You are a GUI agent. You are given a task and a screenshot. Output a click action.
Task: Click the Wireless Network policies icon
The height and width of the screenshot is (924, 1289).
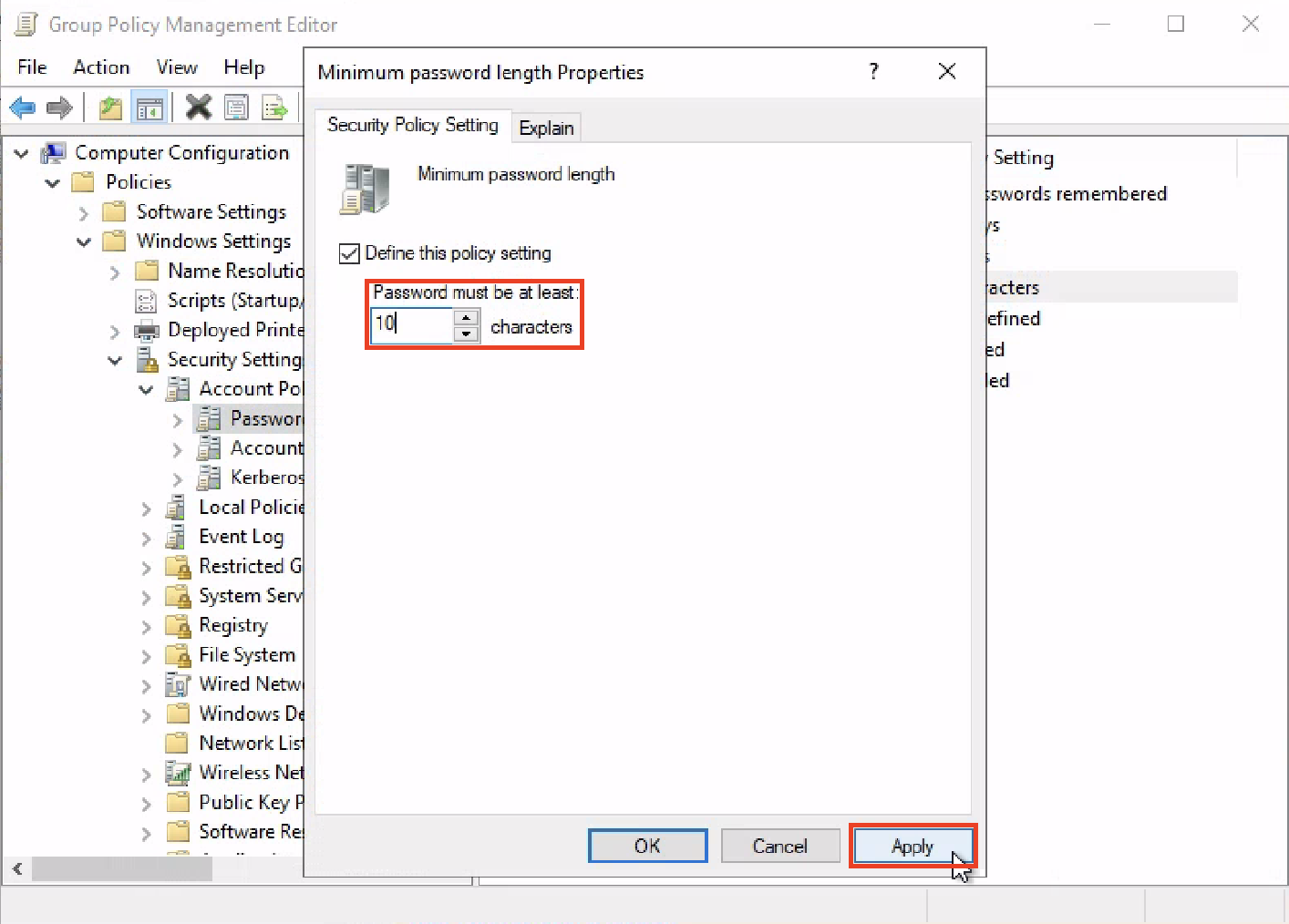coord(177,773)
